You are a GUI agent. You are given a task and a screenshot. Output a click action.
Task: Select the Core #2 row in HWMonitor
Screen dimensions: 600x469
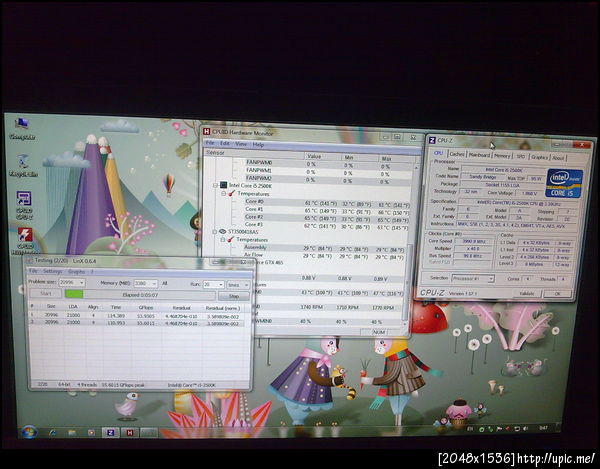point(327,218)
